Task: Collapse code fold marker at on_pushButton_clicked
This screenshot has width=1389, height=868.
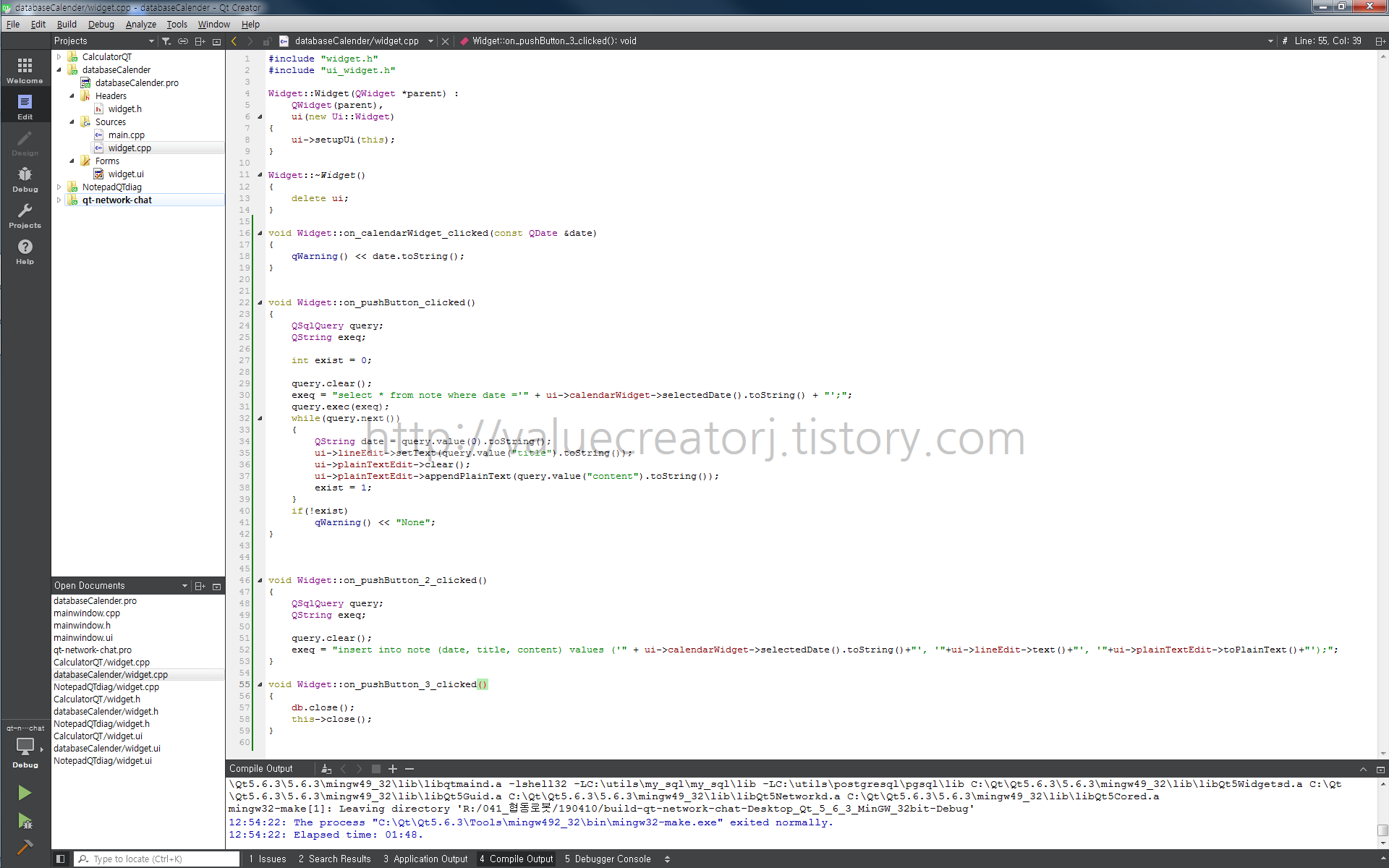Action: (x=260, y=302)
